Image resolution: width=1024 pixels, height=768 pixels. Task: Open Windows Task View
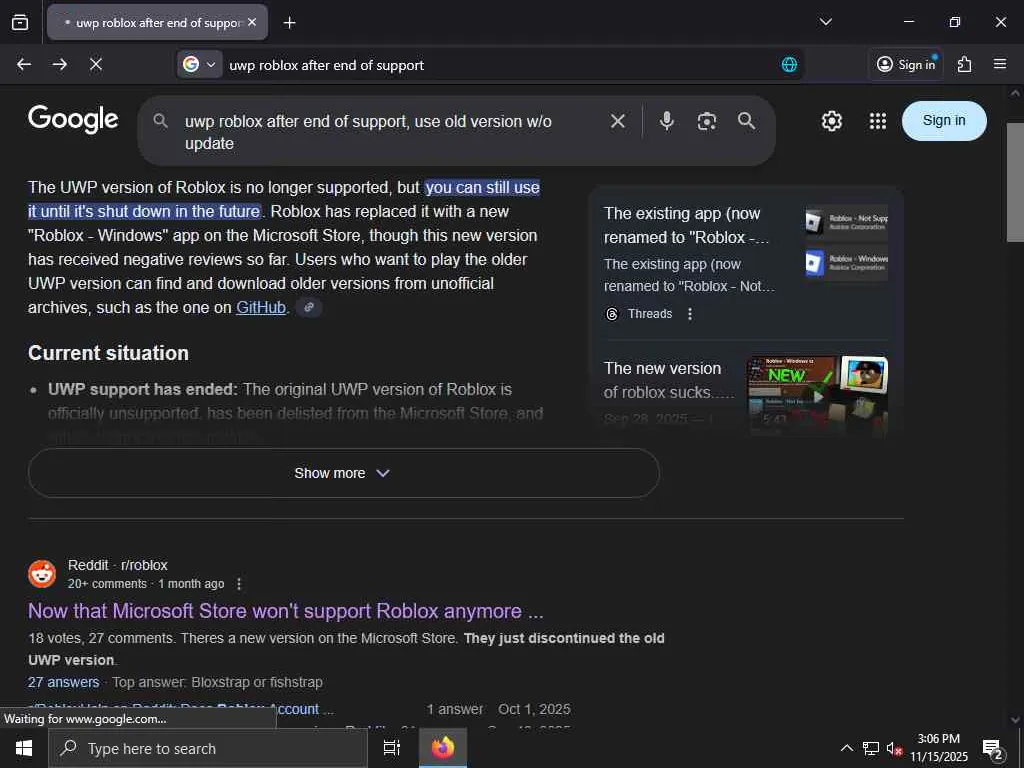pyautogui.click(x=392, y=748)
